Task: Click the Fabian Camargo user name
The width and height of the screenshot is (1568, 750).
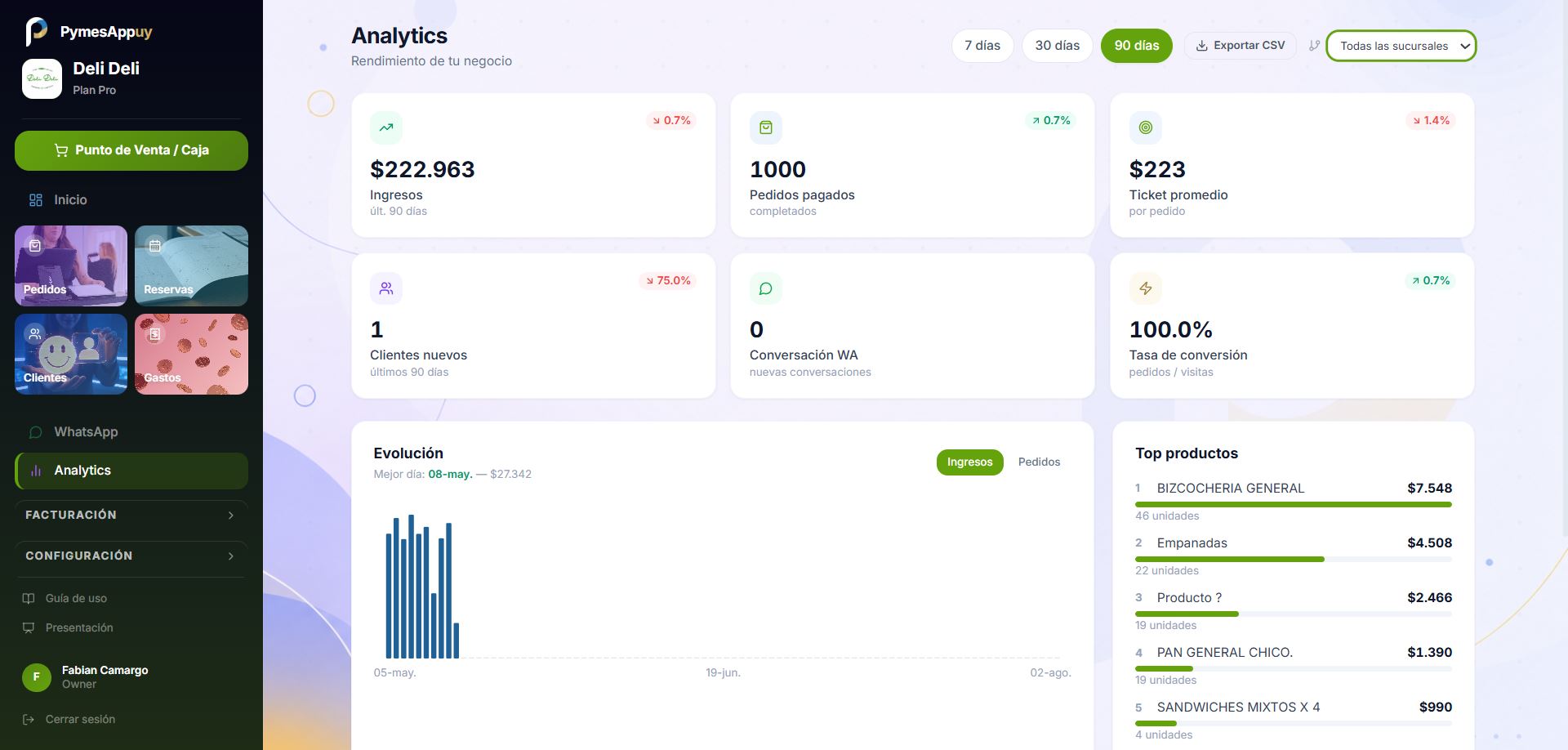Action: pos(105,671)
